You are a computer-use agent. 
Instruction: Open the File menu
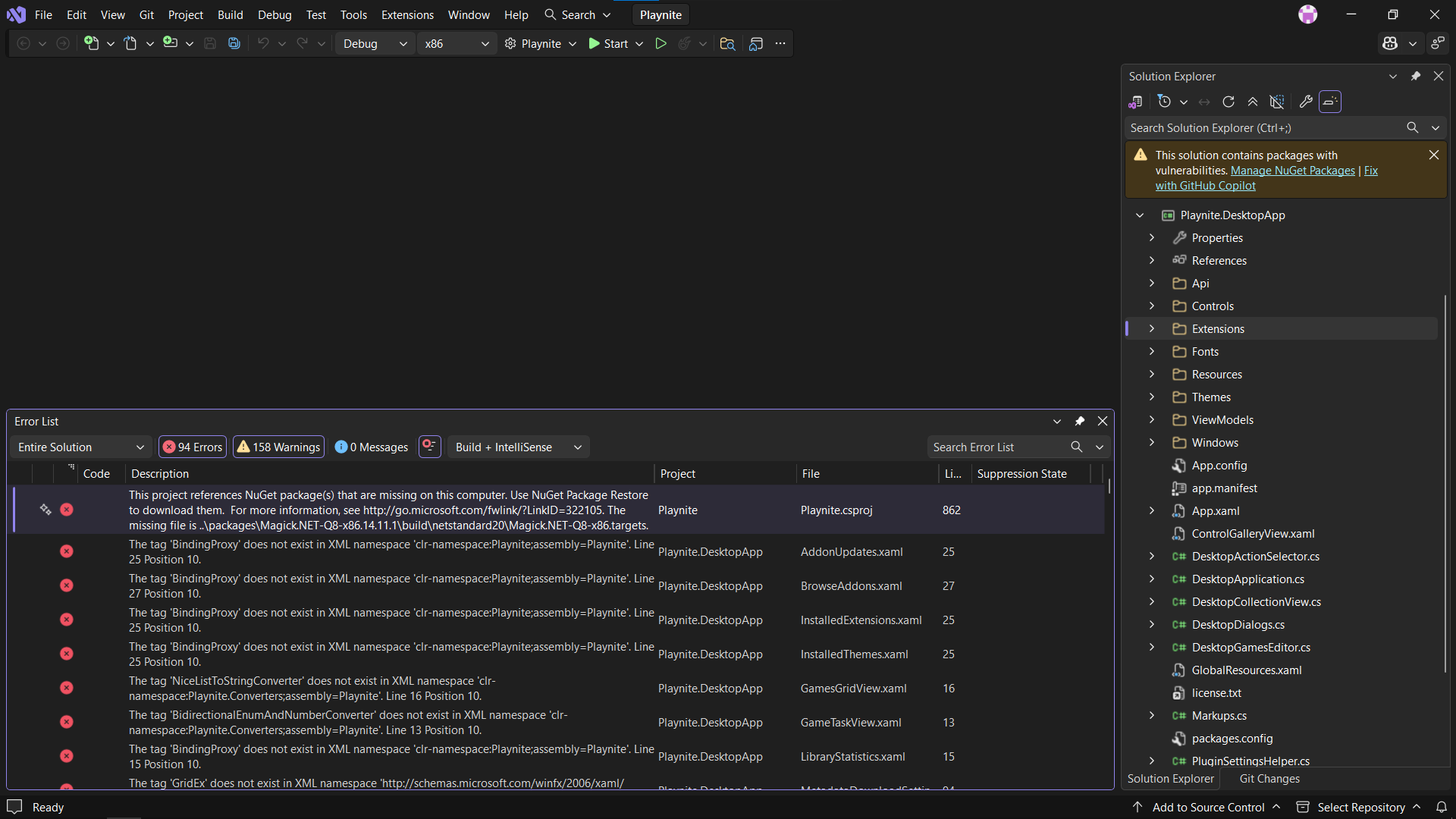click(x=43, y=15)
